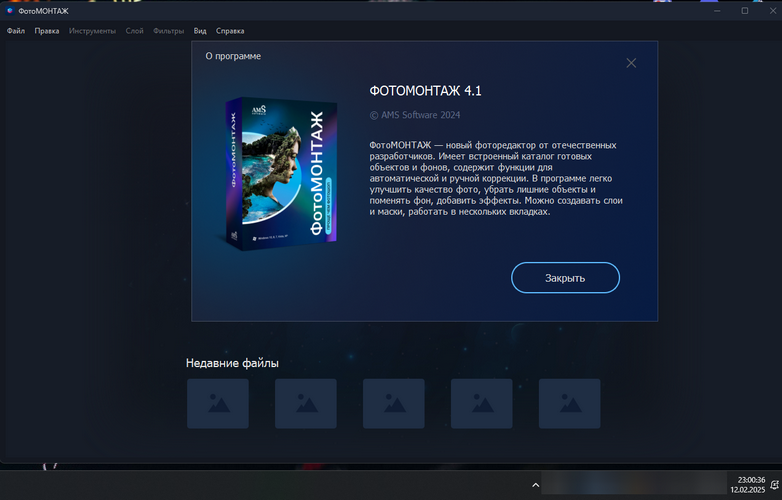
Task: Click the Недавние файлы heading
Action: pyautogui.click(x=232, y=363)
